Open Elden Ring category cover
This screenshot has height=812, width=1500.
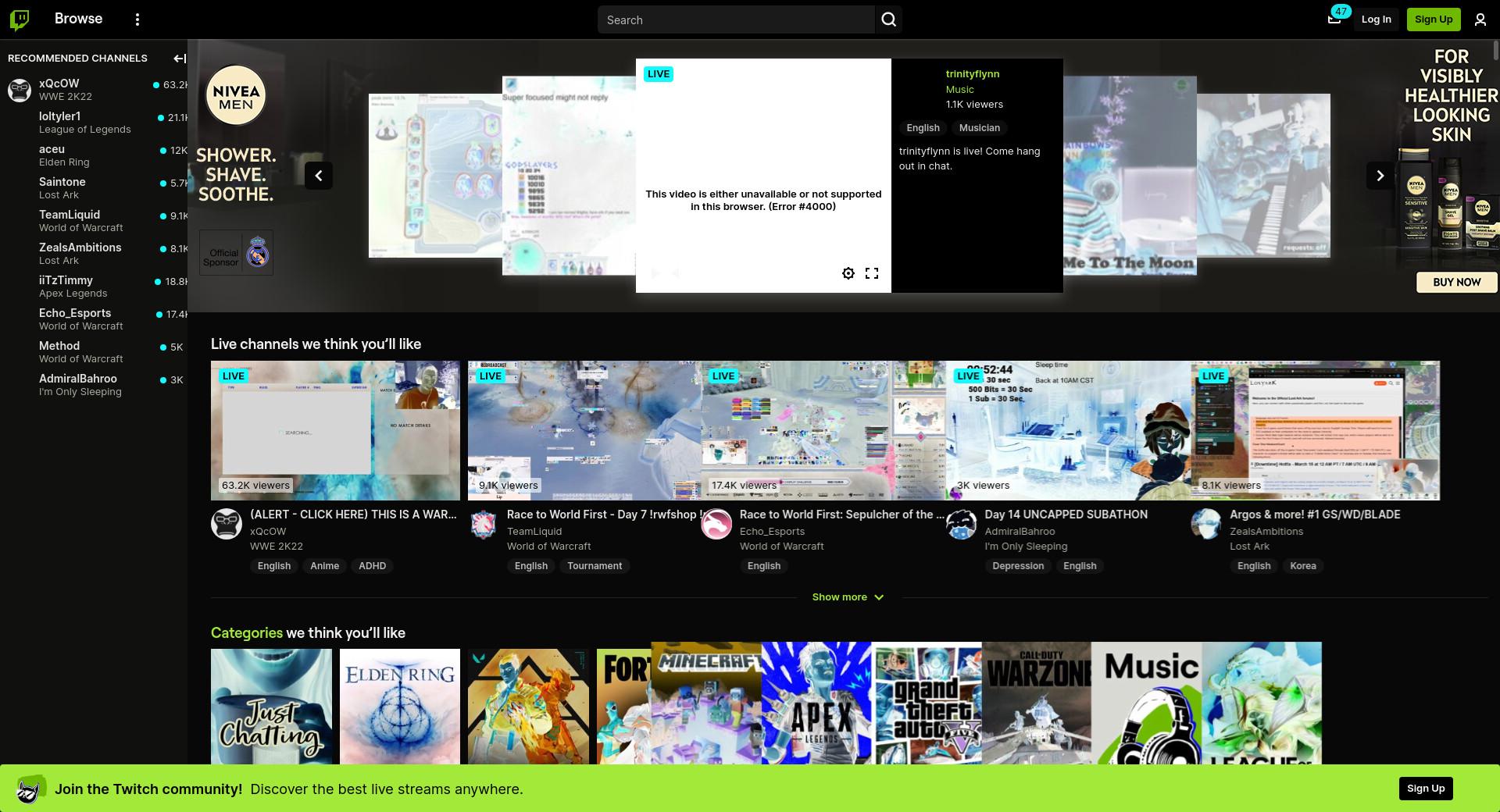pos(400,707)
